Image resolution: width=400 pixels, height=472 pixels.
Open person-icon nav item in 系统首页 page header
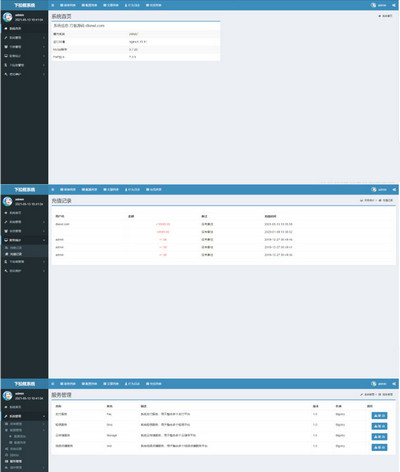[132, 5]
